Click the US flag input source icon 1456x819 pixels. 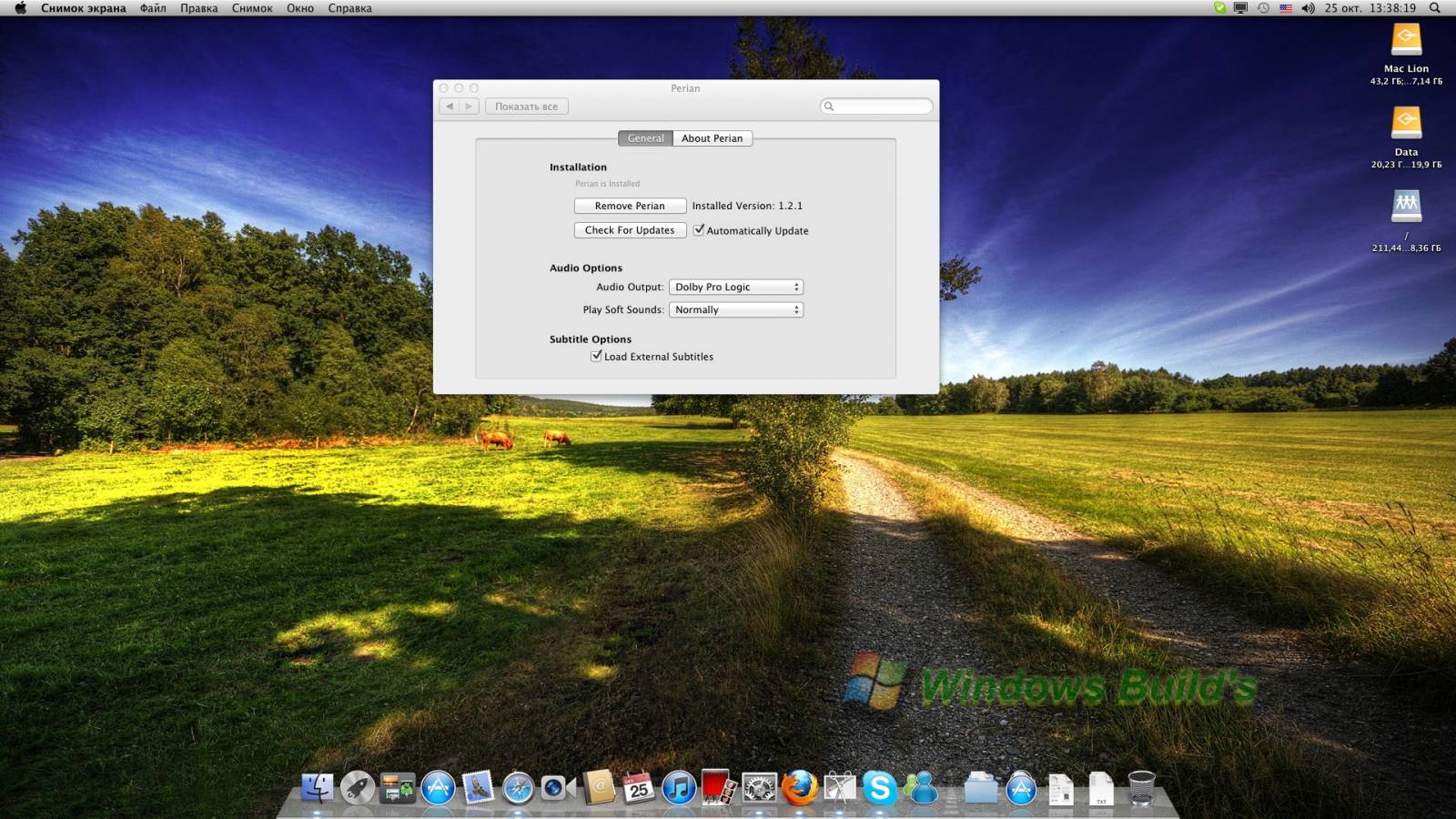[1286, 8]
